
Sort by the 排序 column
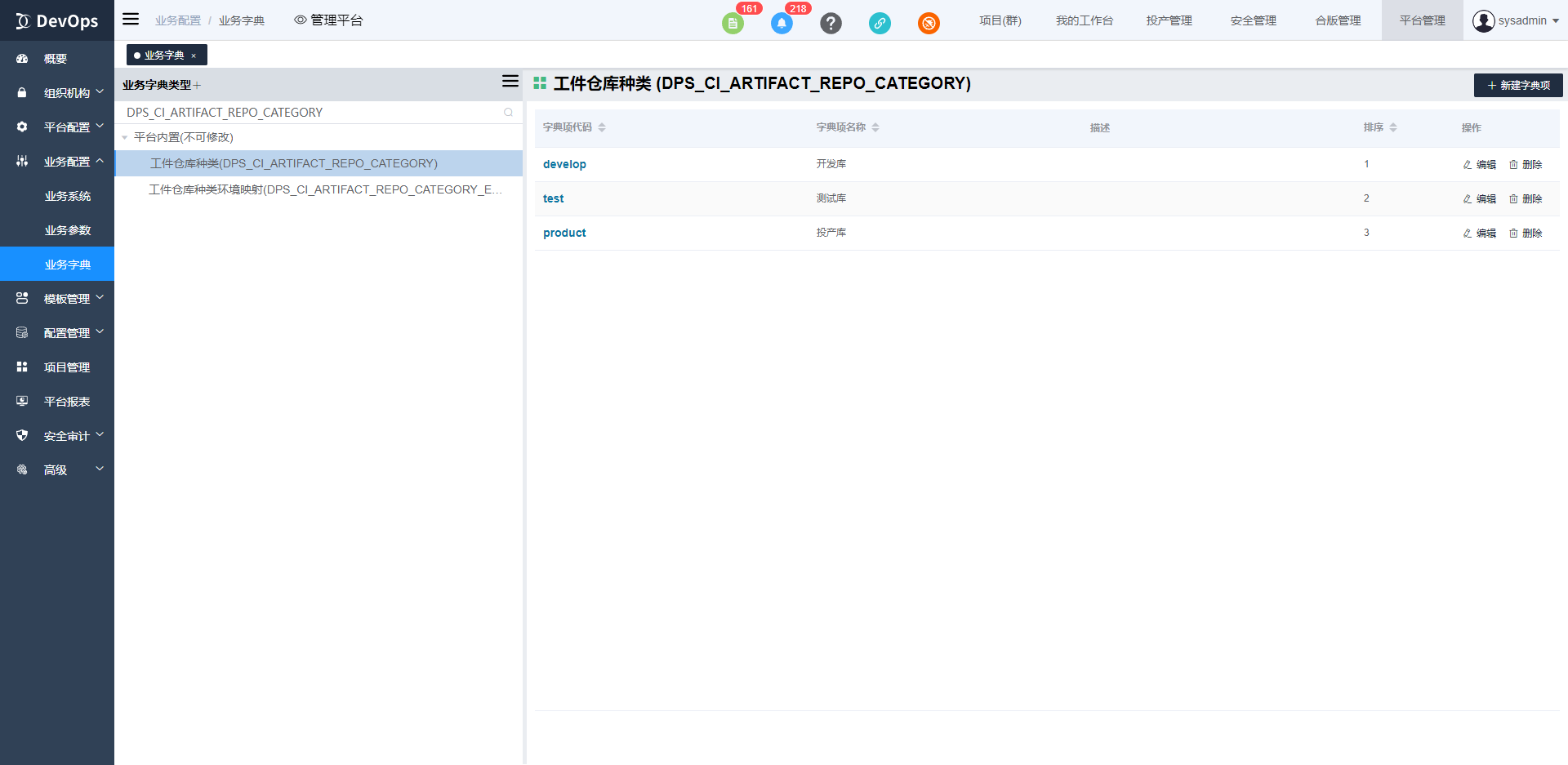click(x=1393, y=127)
